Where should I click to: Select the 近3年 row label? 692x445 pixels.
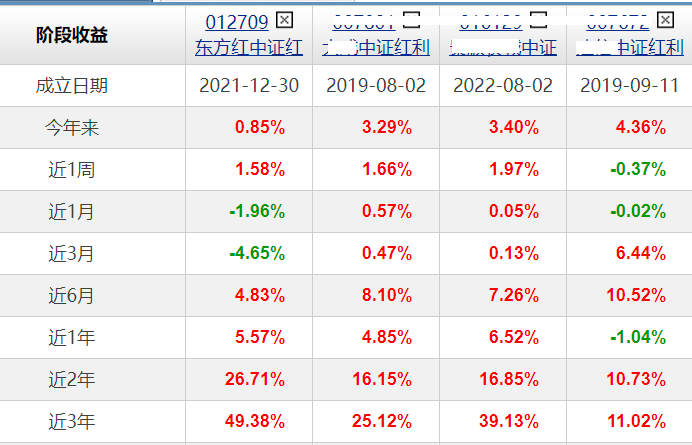point(72,422)
